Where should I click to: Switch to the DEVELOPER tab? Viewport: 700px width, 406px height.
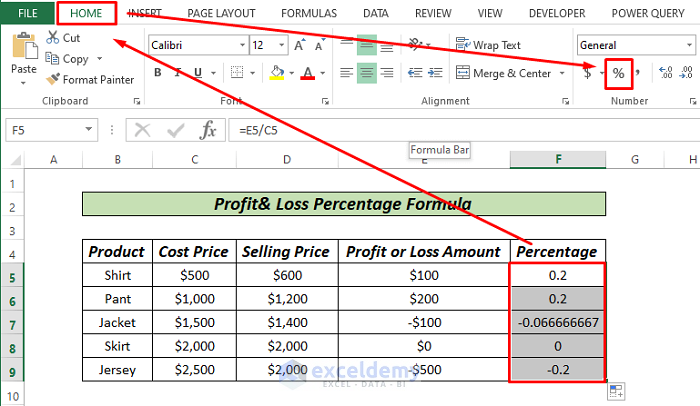(557, 13)
